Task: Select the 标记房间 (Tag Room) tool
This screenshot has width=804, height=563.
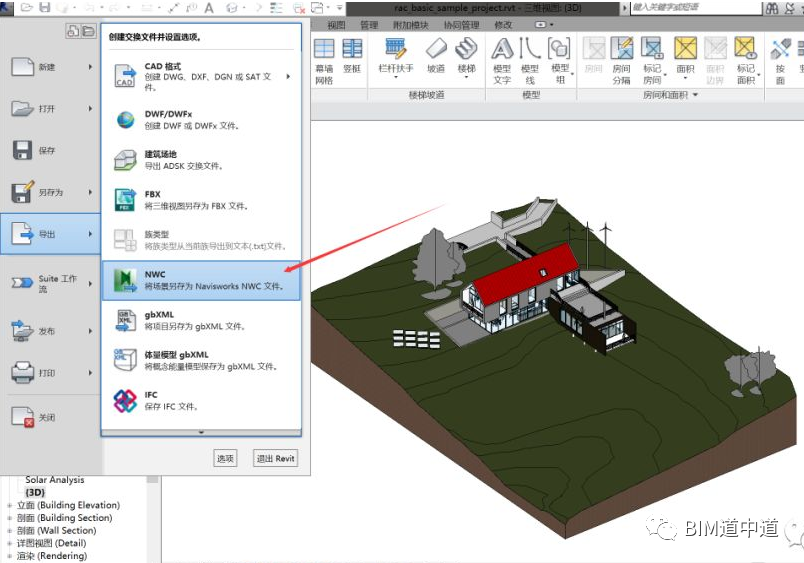Action: tap(652, 61)
